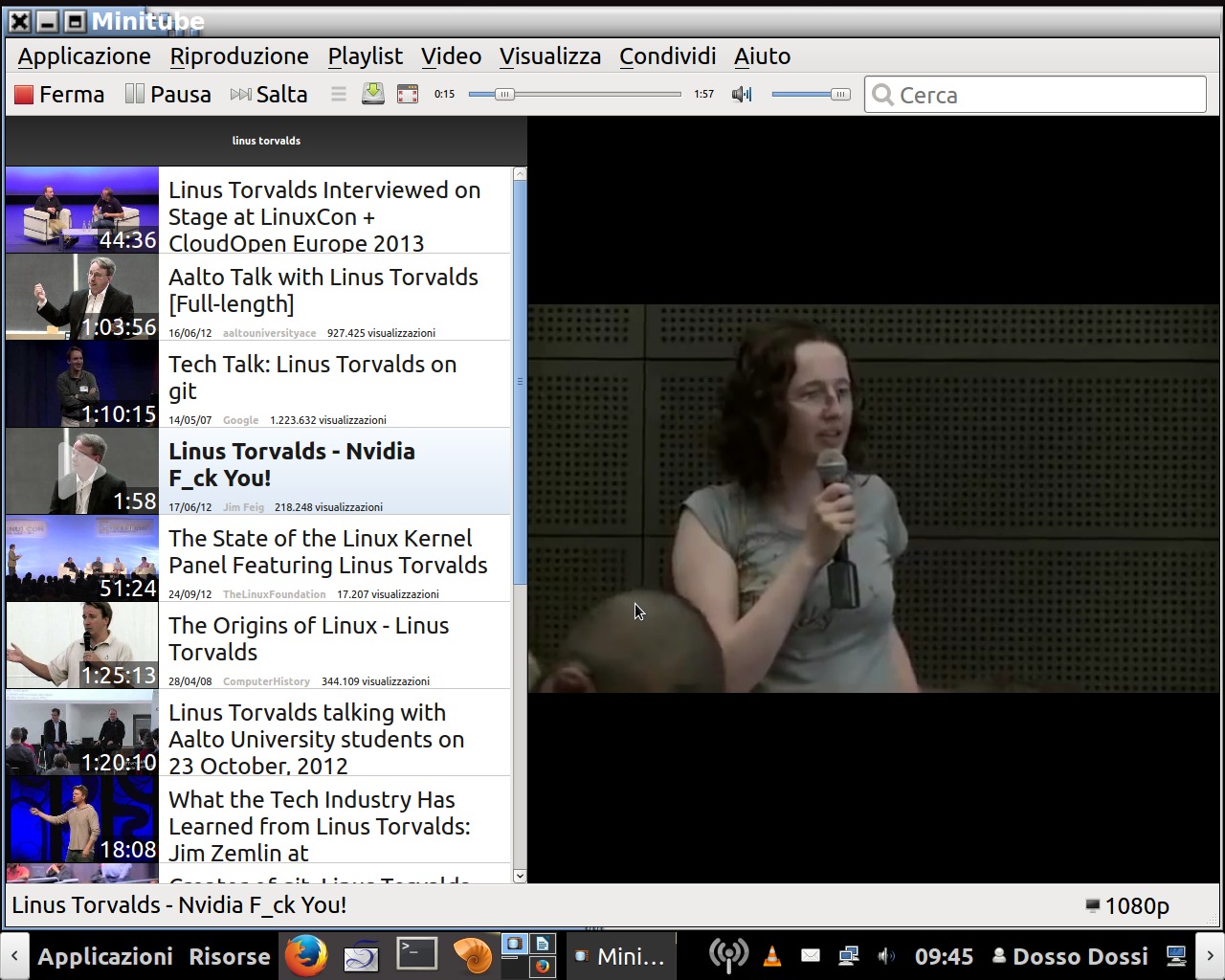Mute audio using the speaker icon
This screenshot has width=1225, height=980.
742,94
